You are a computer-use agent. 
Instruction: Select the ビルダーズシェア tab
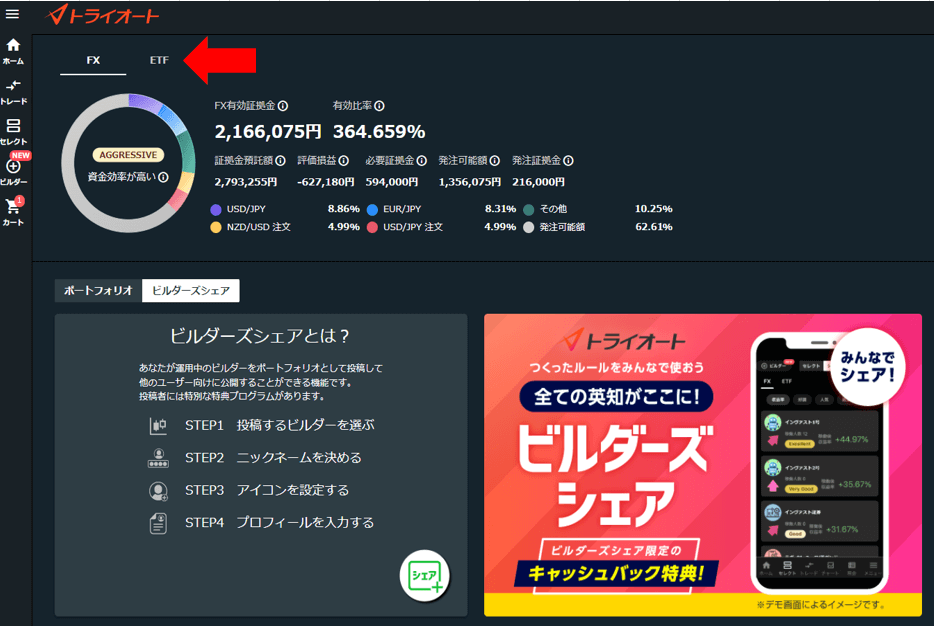[191, 291]
